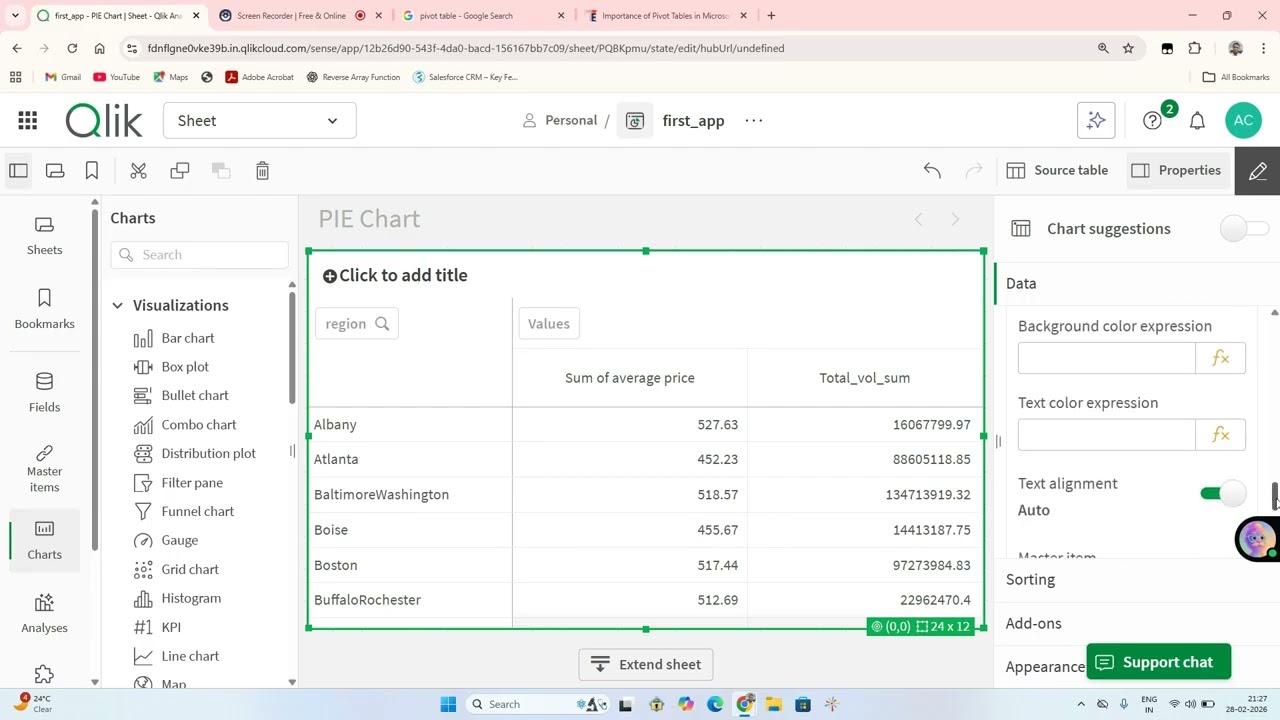Open the Sheet dropdown selector
The height and width of the screenshot is (720, 1280).
coord(259,121)
